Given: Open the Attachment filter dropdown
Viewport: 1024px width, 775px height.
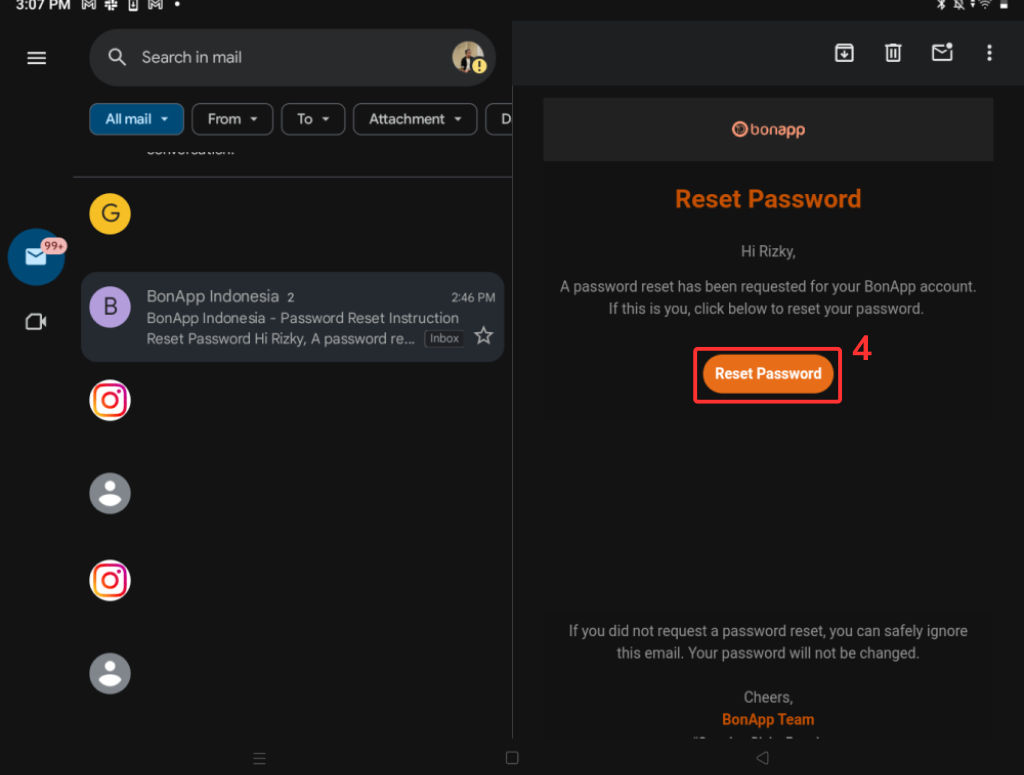Looking at the screenshot, I should click(415, 119).
